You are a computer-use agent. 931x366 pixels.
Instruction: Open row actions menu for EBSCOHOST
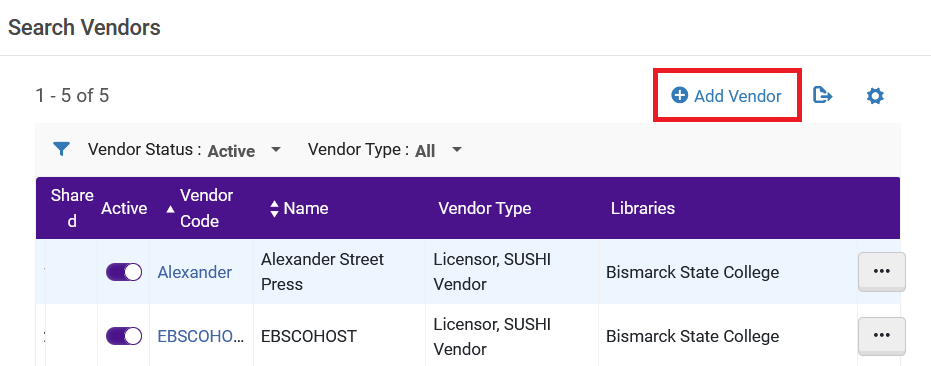tap(882, 336)
